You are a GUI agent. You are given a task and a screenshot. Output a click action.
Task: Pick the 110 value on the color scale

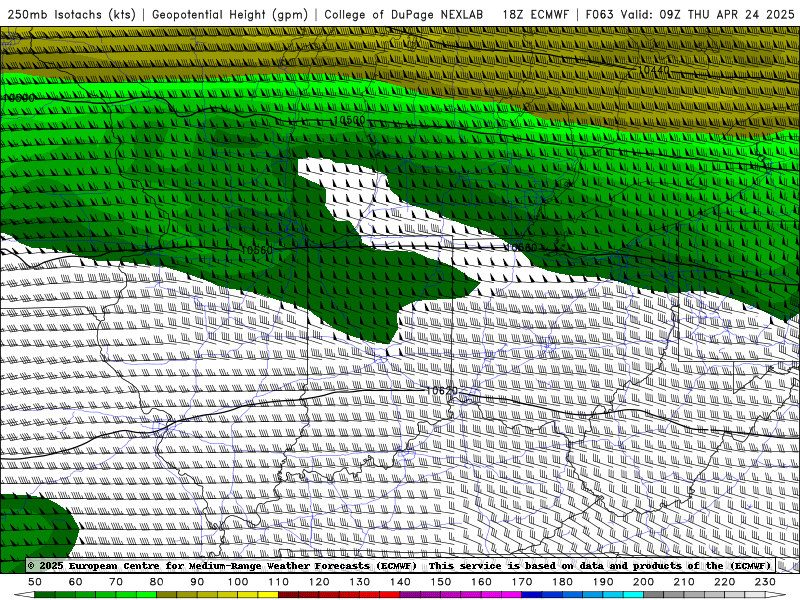point(279,582)
